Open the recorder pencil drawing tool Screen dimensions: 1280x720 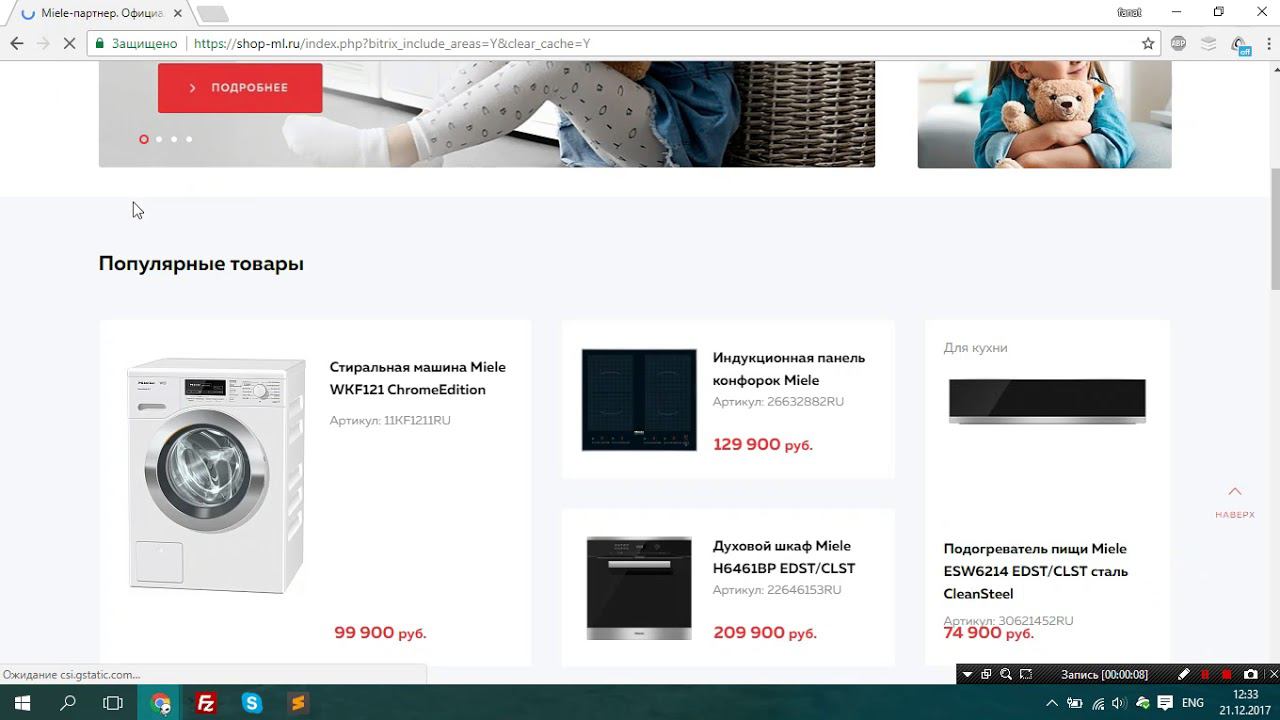tap(1183, 675)
